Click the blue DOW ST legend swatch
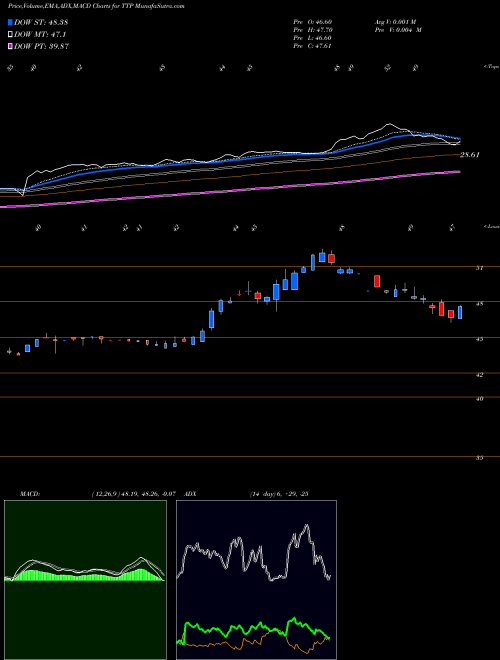The image size is (500, 660). [11, 22]
